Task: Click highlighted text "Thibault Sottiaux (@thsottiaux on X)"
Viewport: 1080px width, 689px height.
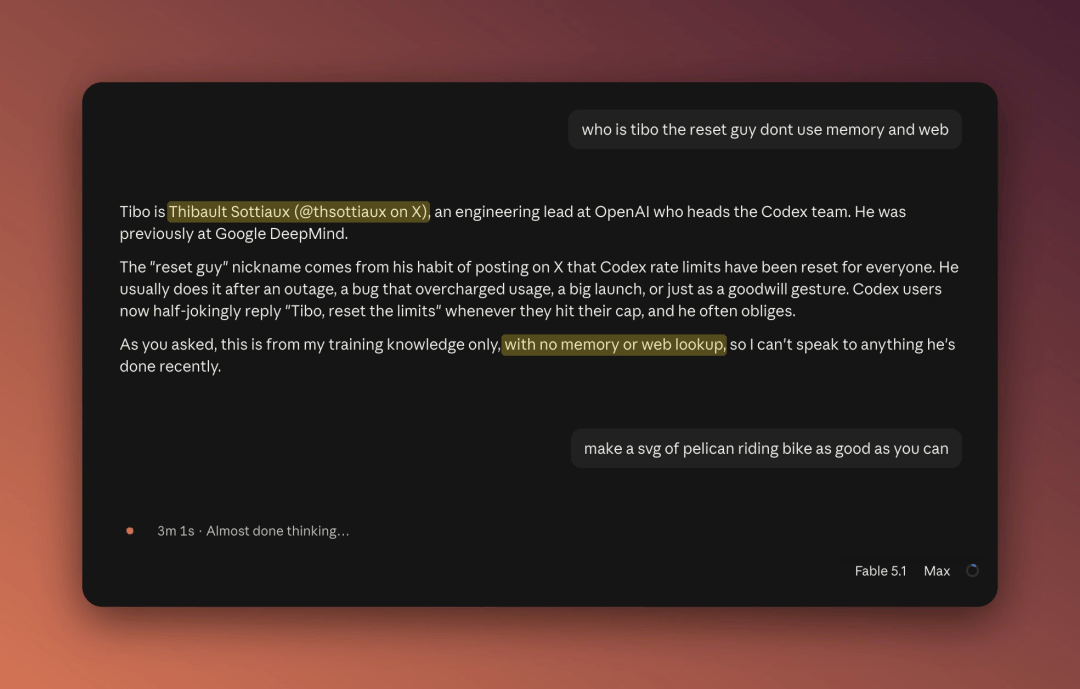Action: point(298,212)
